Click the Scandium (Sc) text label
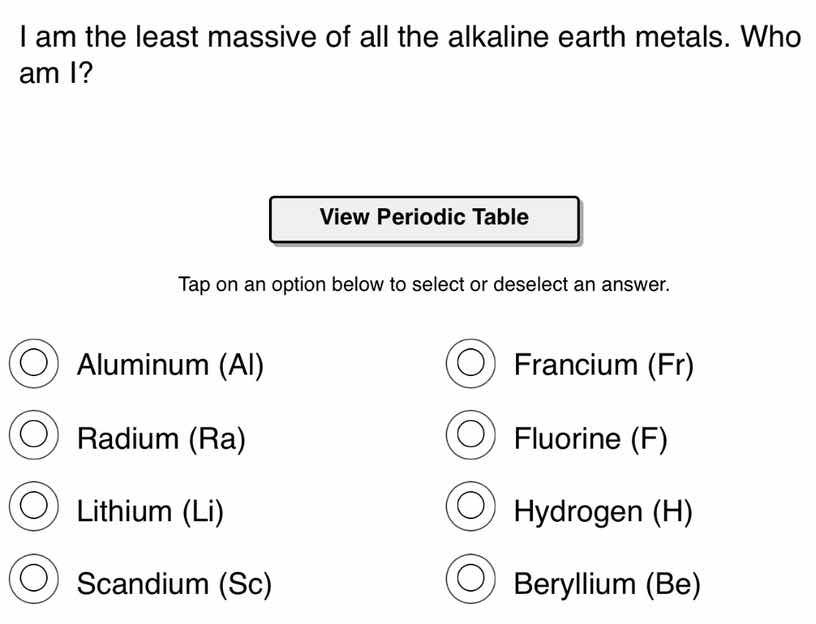 (173, 582)
